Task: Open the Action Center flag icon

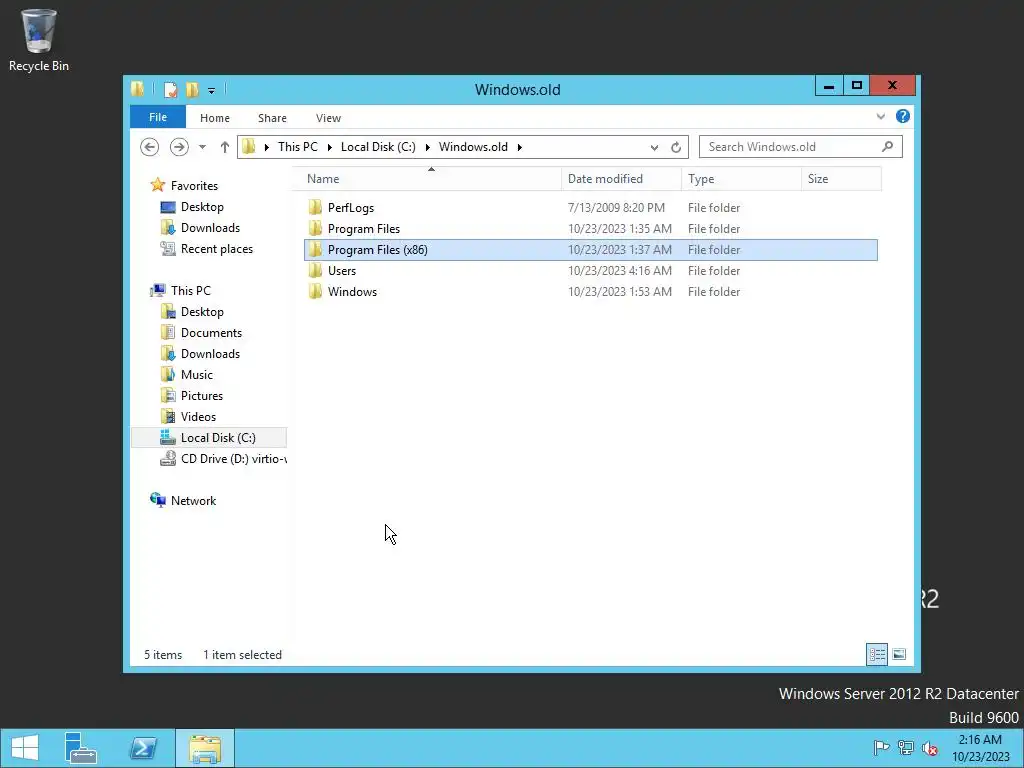Action: 881,747
